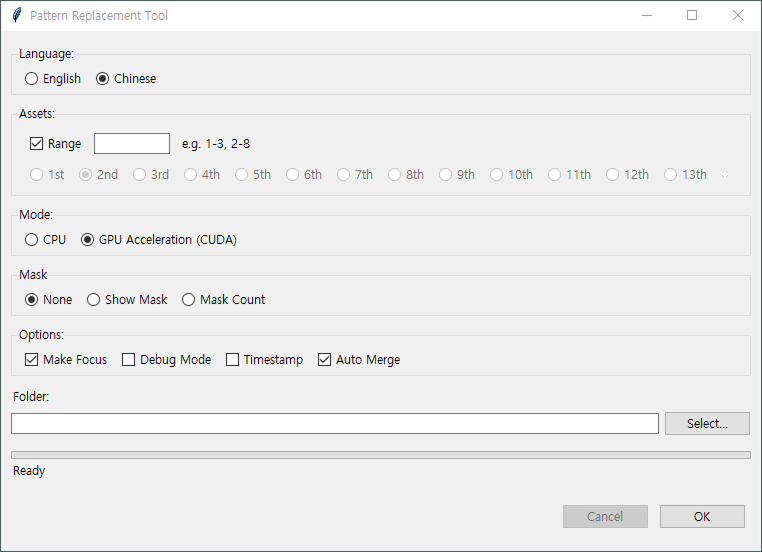Set Mask to None
The width and height of the screenshot is (762, 552).
click(x=32, y=300)
